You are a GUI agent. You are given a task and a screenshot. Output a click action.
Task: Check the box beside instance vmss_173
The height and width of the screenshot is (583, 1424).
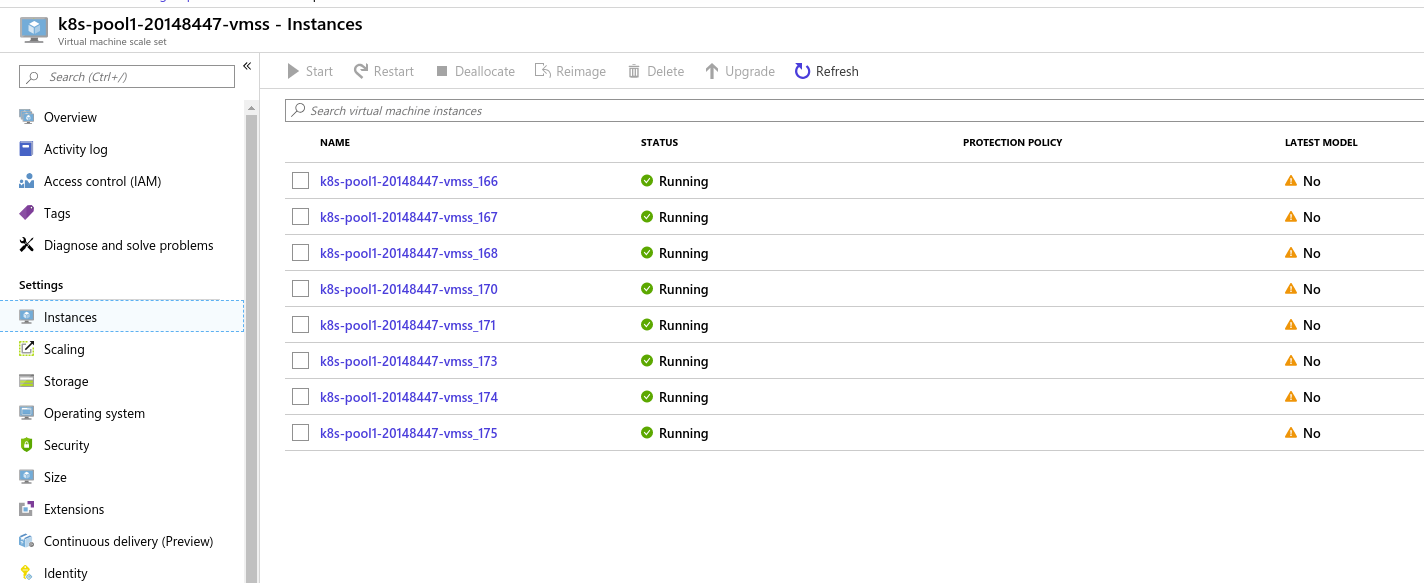pos(300,361)
